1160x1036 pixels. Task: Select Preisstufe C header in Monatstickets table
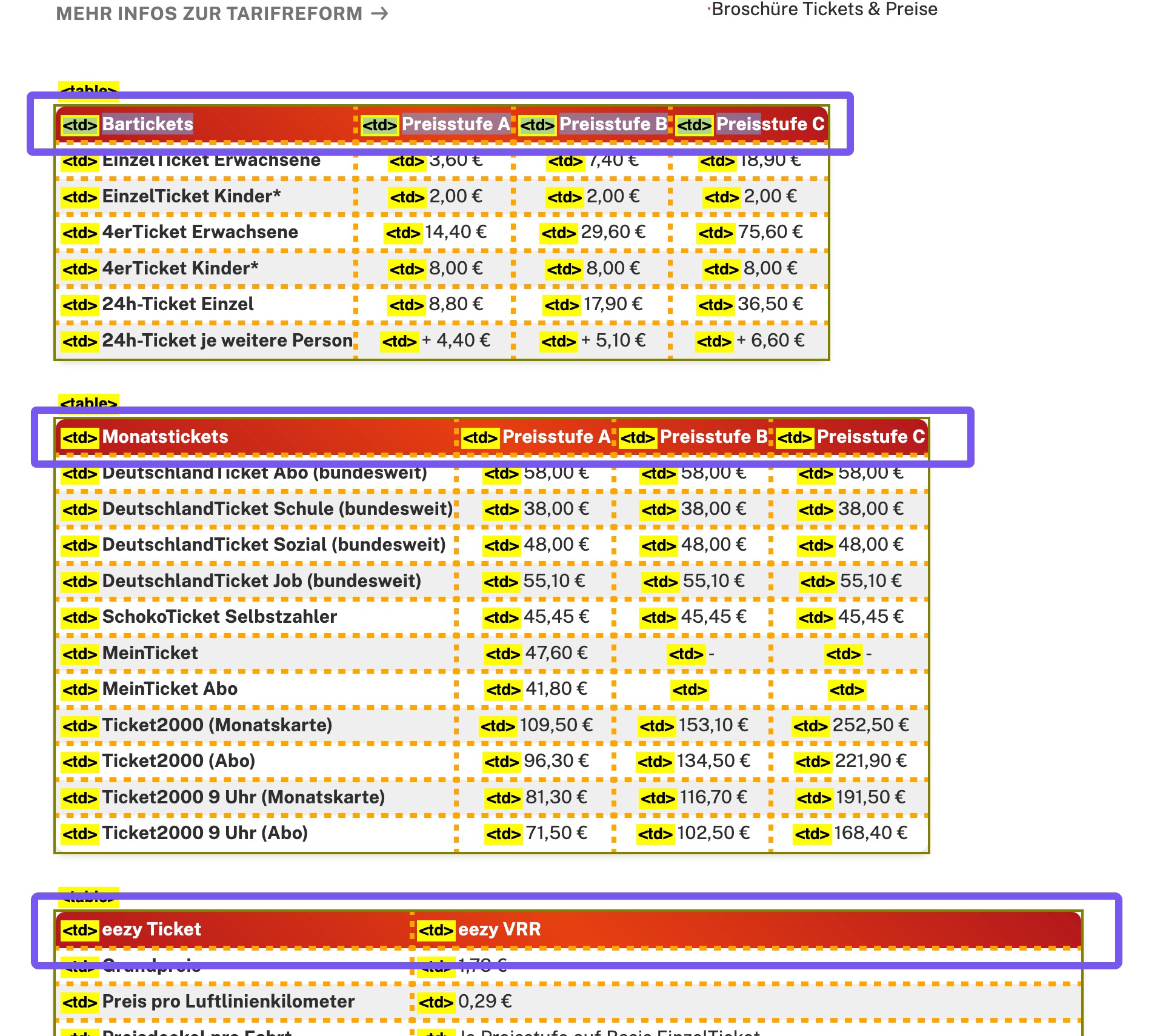tap(870, 437)
